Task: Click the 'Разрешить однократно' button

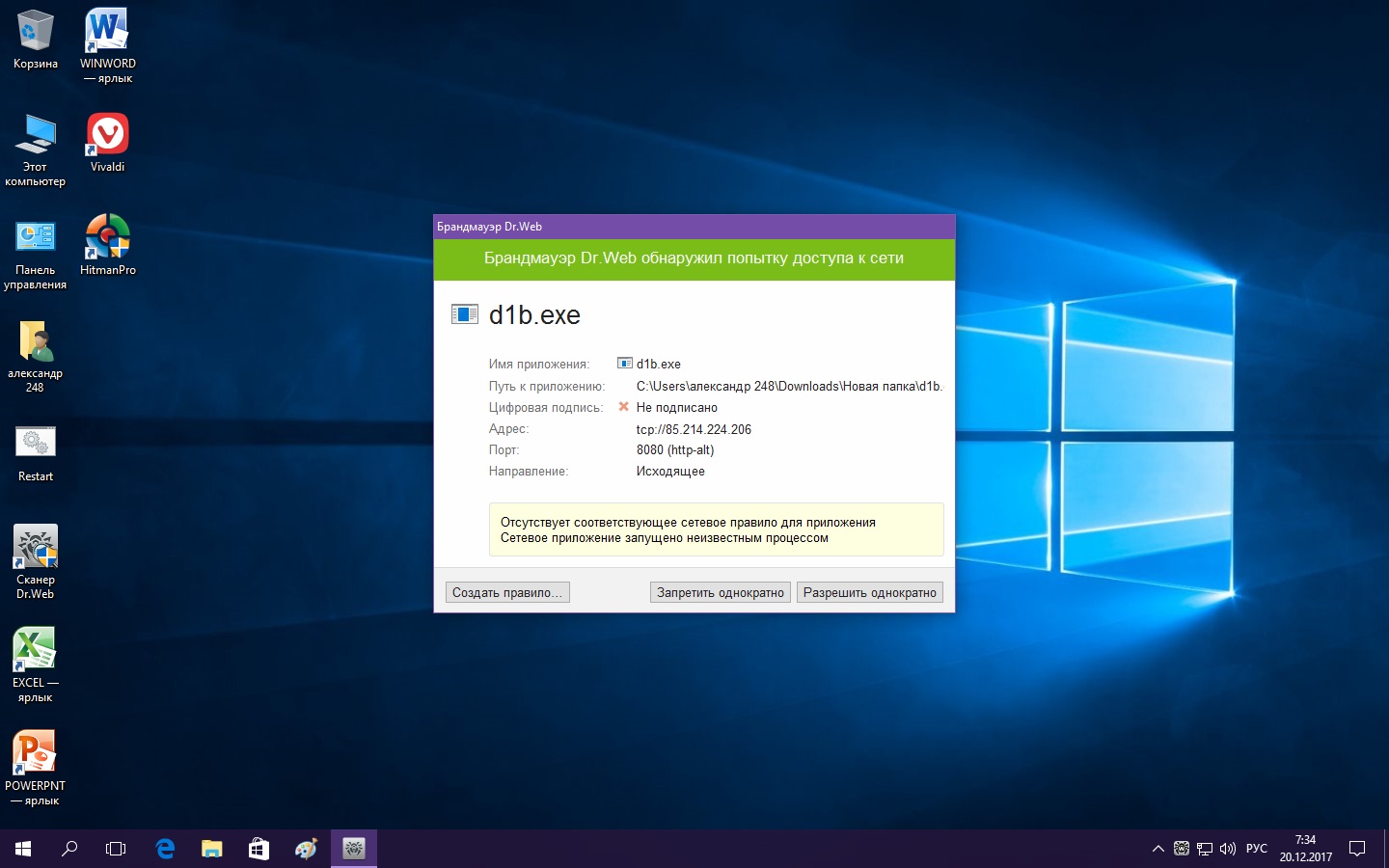Action: (869, 592)
